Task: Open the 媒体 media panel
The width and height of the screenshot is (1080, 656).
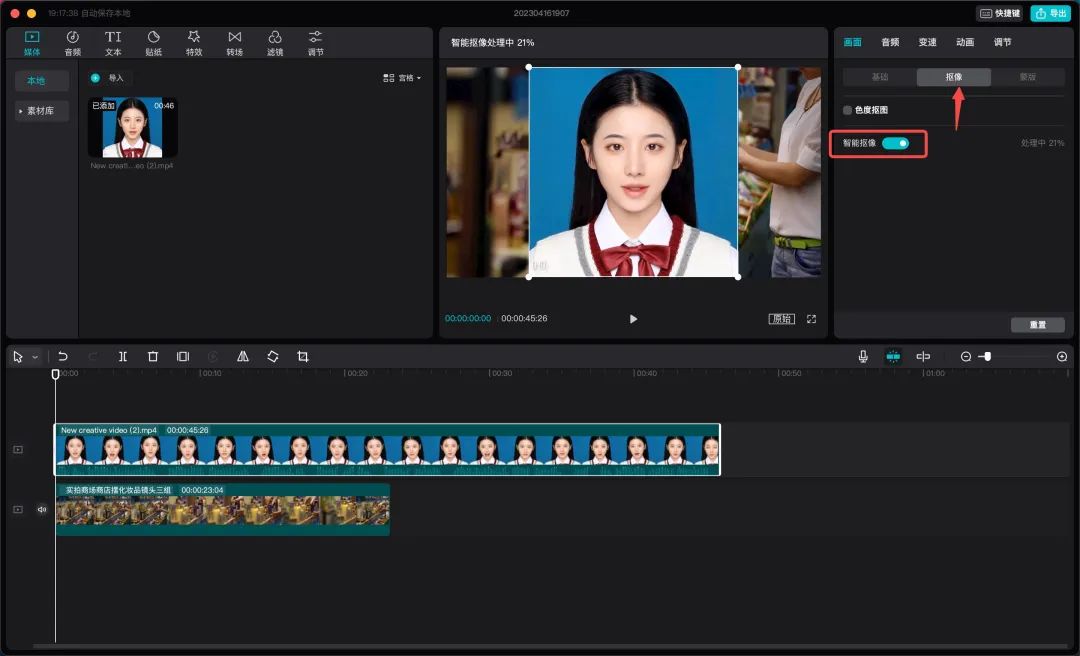Action: (32, 43)
